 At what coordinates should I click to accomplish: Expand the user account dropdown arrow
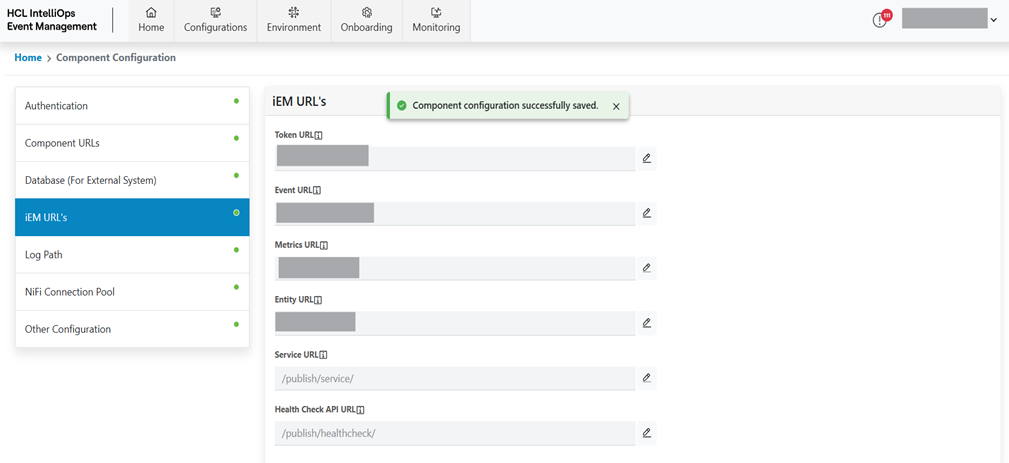(993, 20)
